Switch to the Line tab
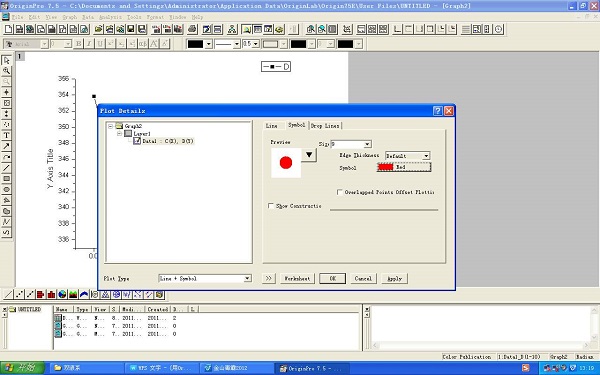This screenshot has height=375, width=600. [x=272, y=126]
